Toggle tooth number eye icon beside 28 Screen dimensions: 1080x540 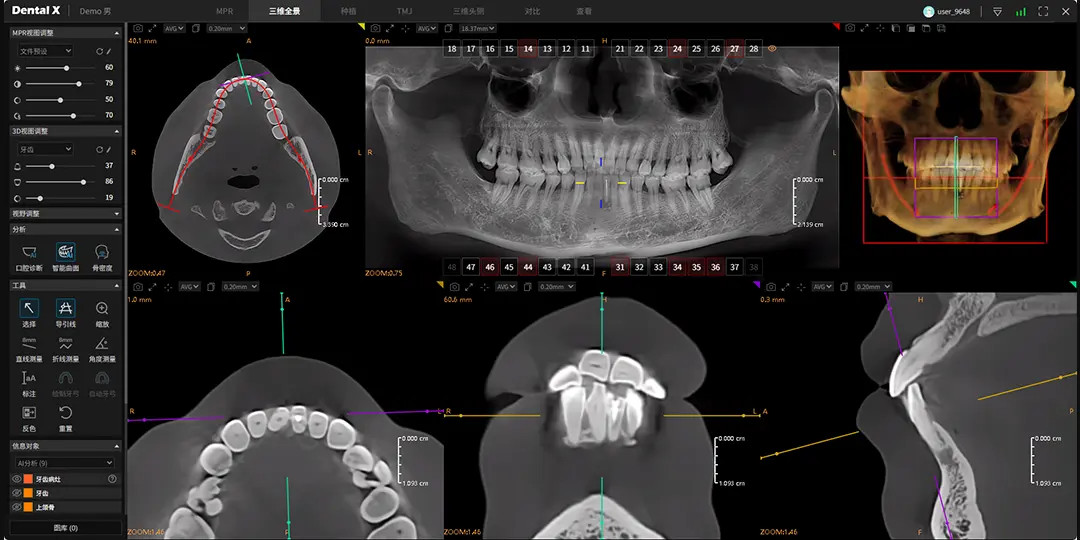[x=772, y=49]
